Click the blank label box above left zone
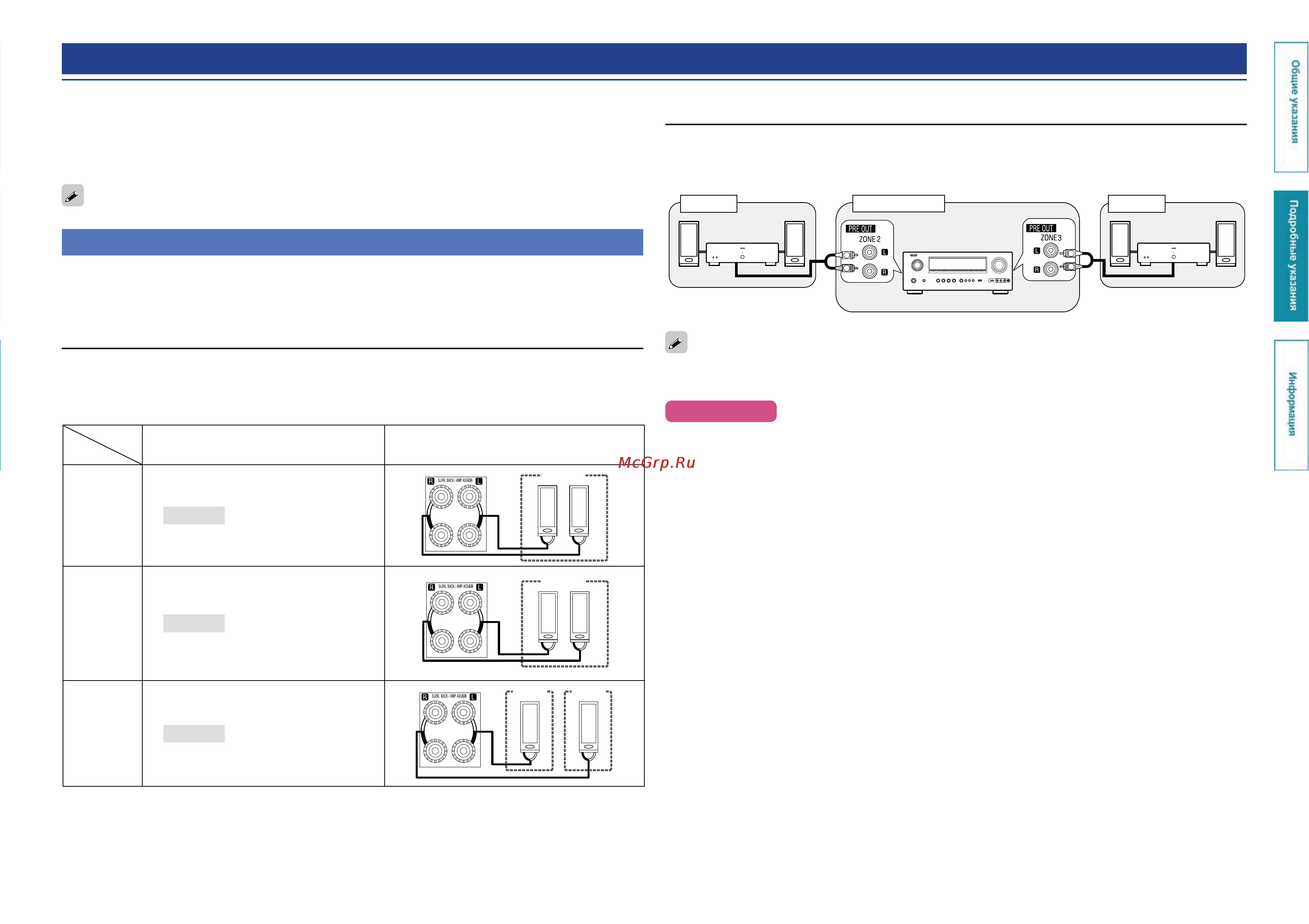 (709, 203)
